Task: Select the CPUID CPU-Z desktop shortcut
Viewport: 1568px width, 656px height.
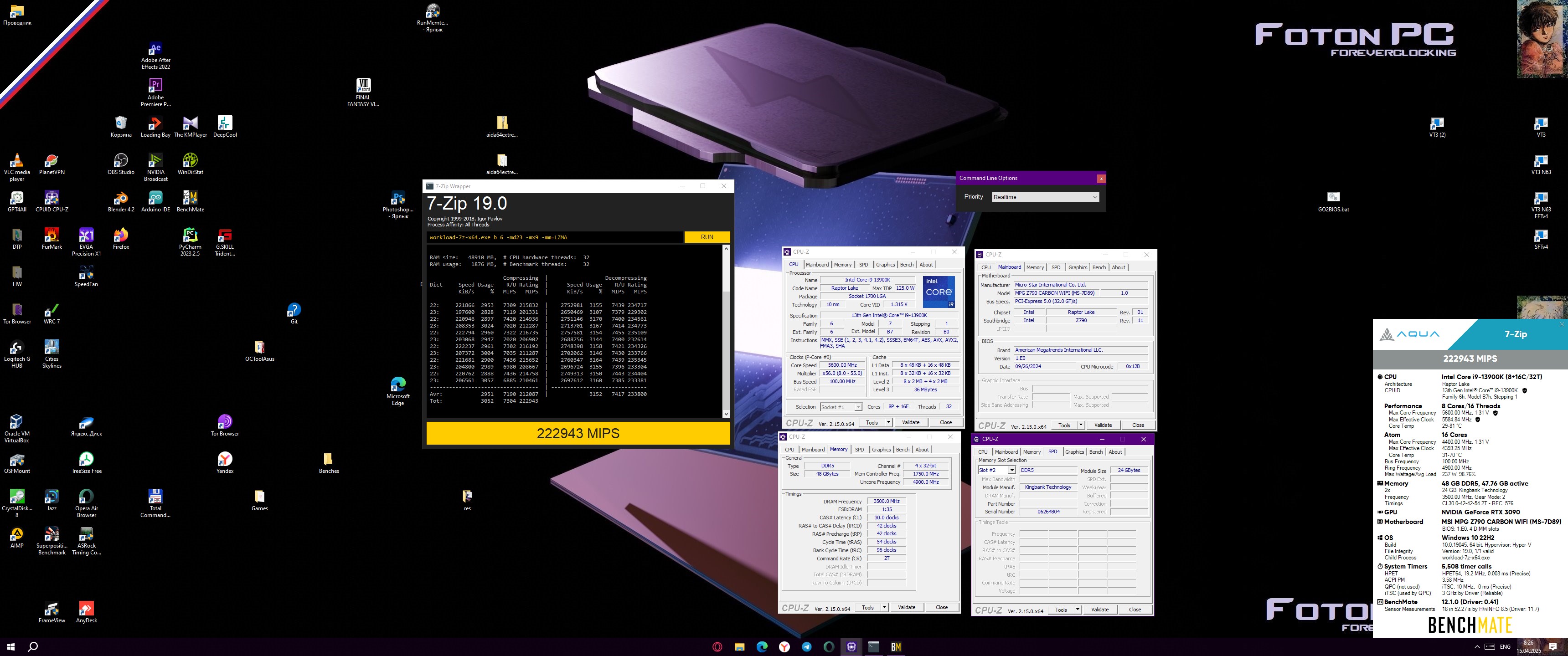Action: pos(52,201)
